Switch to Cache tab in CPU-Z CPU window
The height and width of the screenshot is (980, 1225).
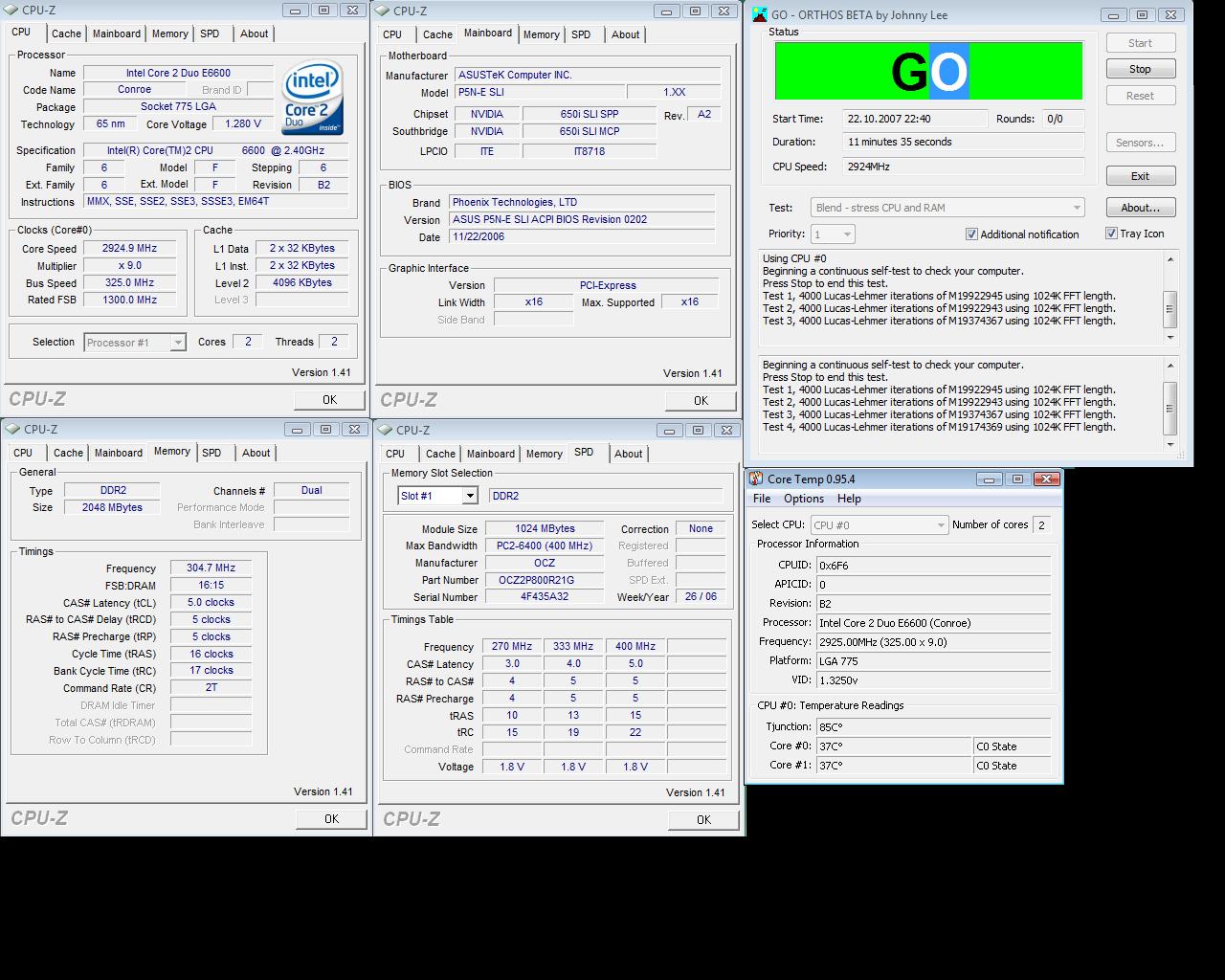[x=66, y=33]
